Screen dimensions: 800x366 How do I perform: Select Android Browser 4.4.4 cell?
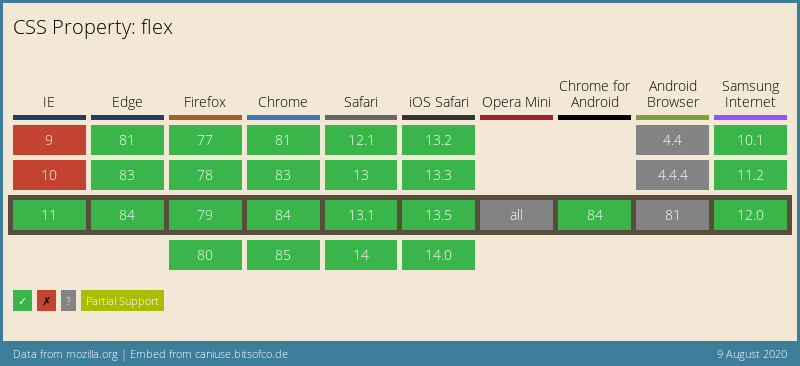pyautogui.click(x=672, y=175)
